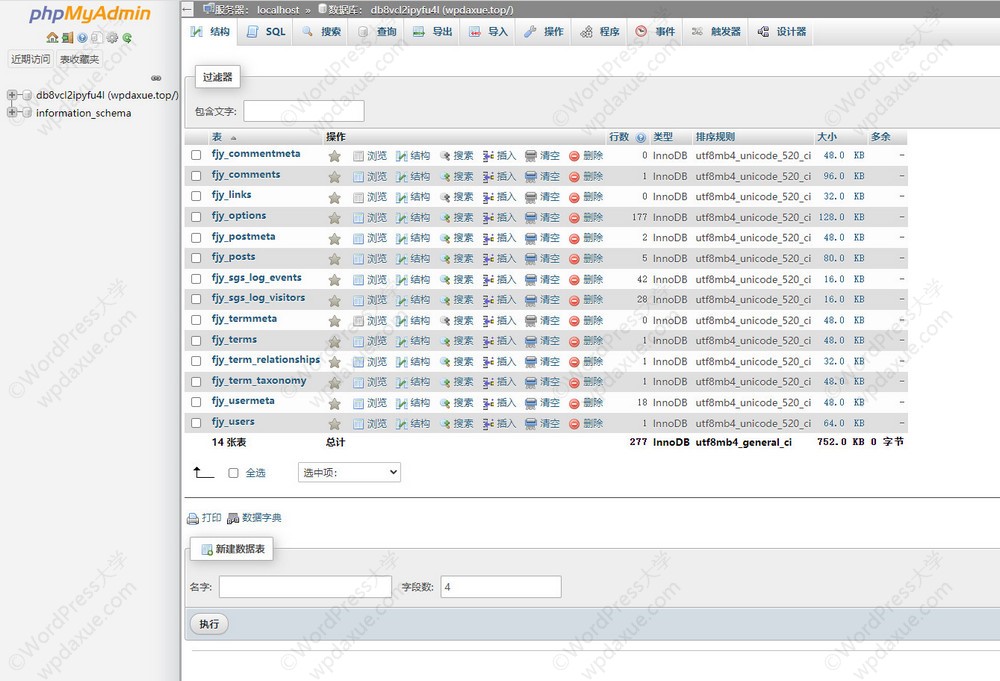Click the 排序规则 column header
The width and height of the screenshot is (1000, 681).
715,137
